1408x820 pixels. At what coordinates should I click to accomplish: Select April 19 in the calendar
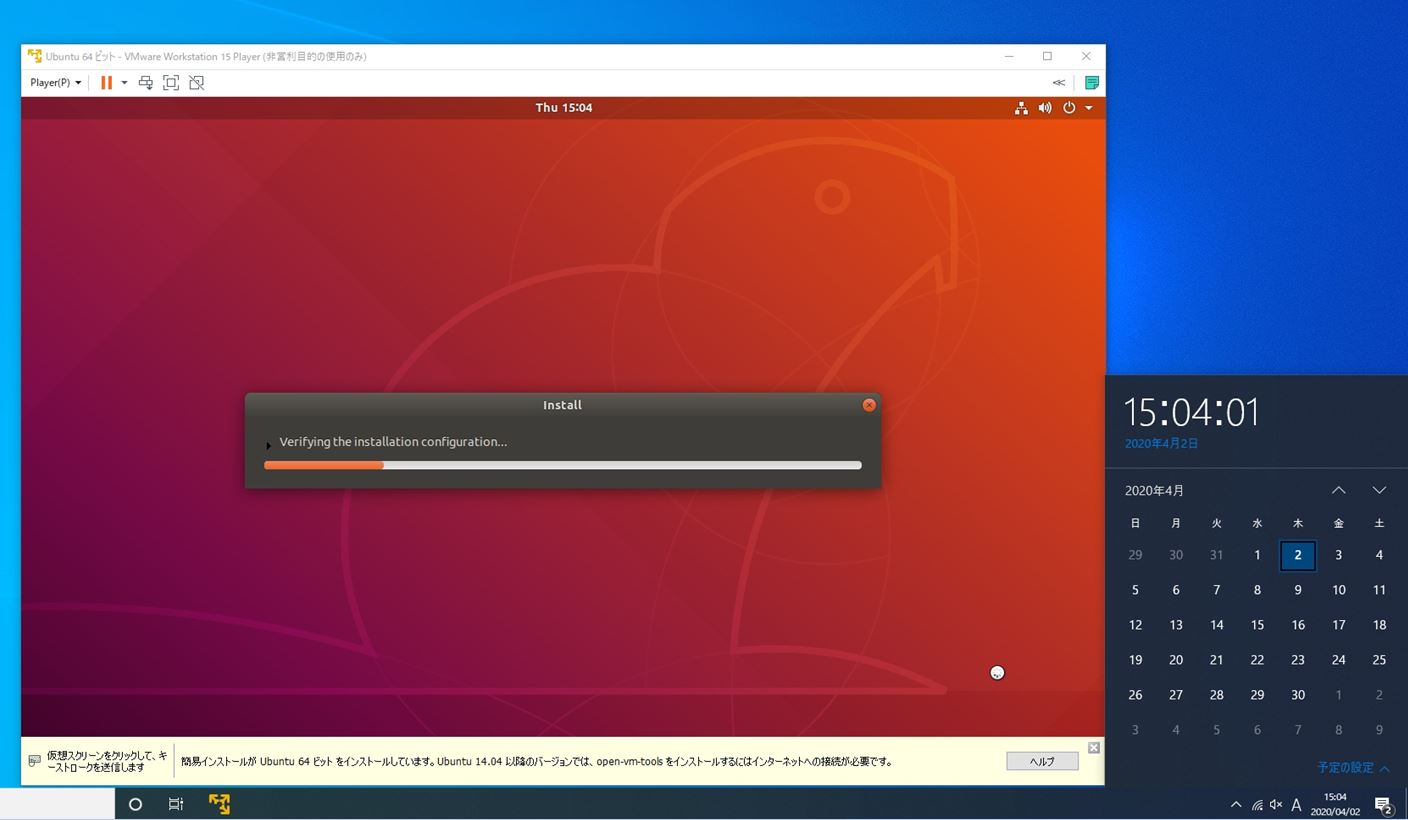click(1135, 660)
